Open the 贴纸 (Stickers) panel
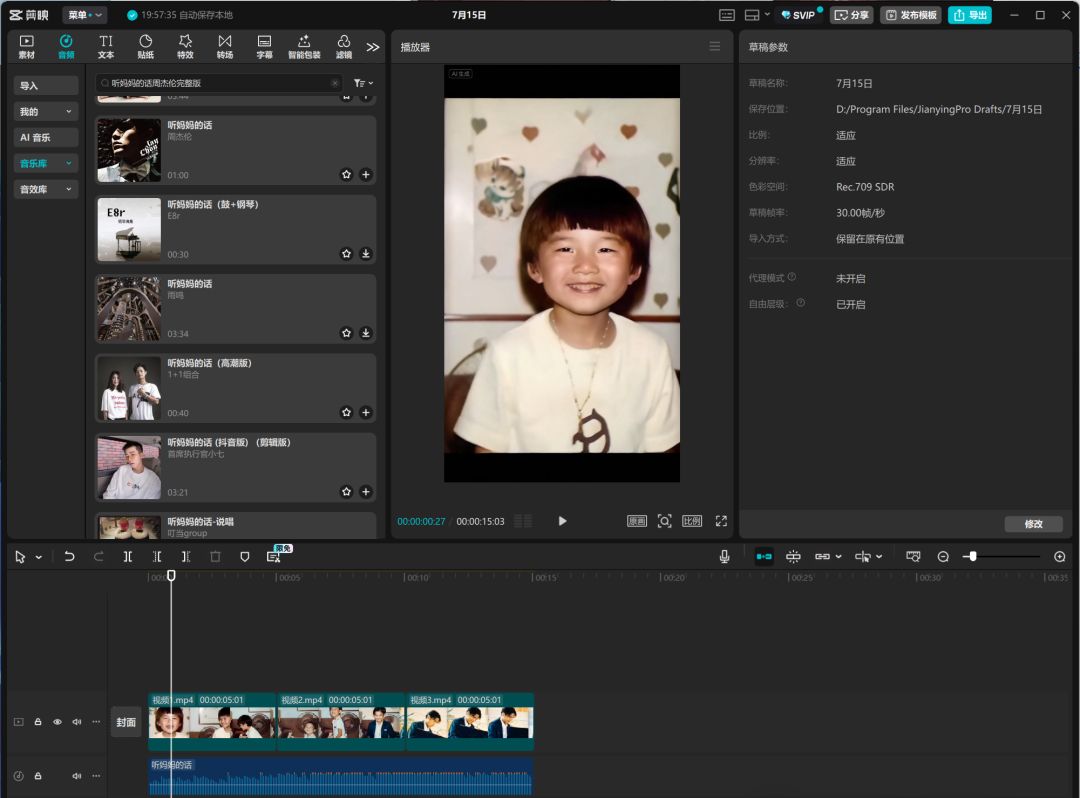The image size is (1080, 798). pos(145,46)
